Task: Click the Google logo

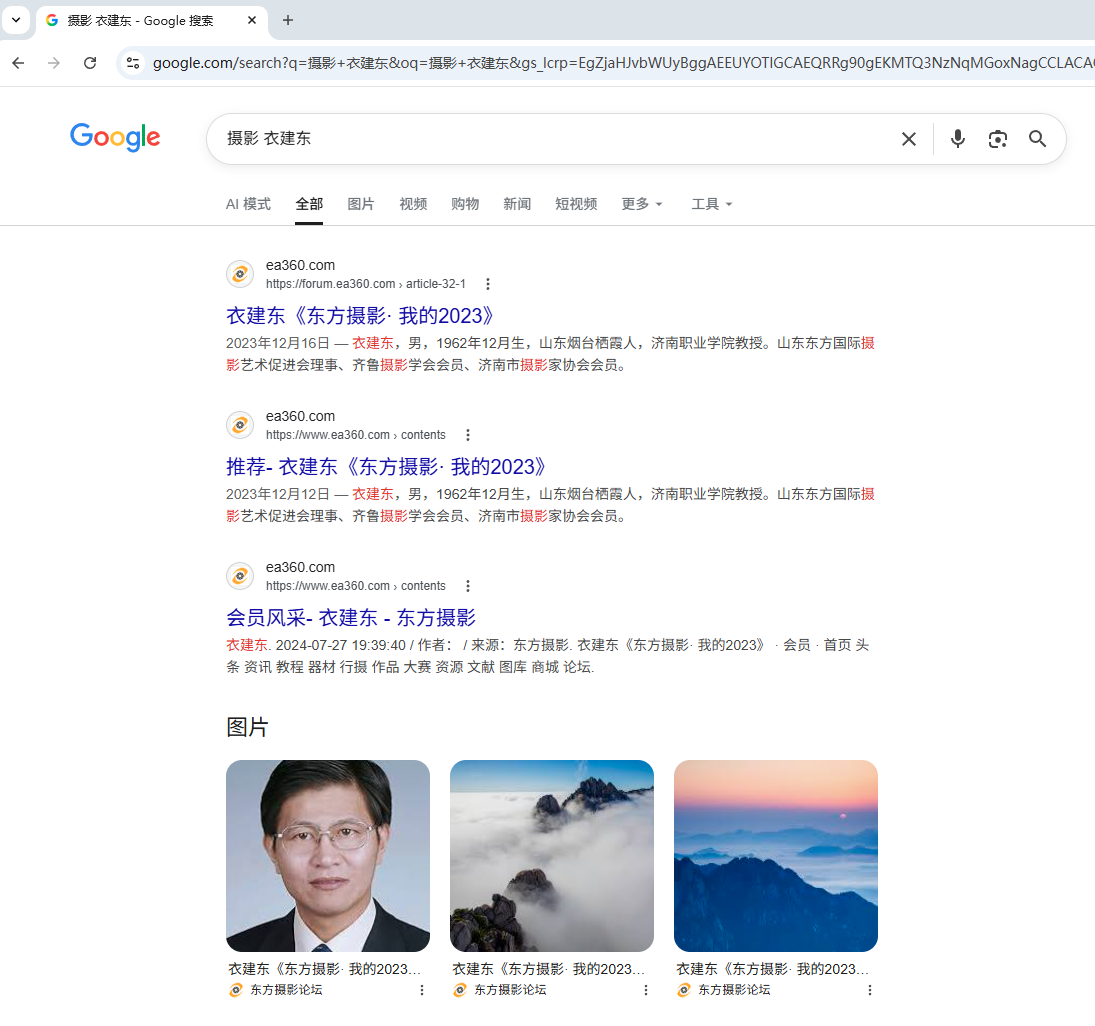Action: tap(114, 137)
